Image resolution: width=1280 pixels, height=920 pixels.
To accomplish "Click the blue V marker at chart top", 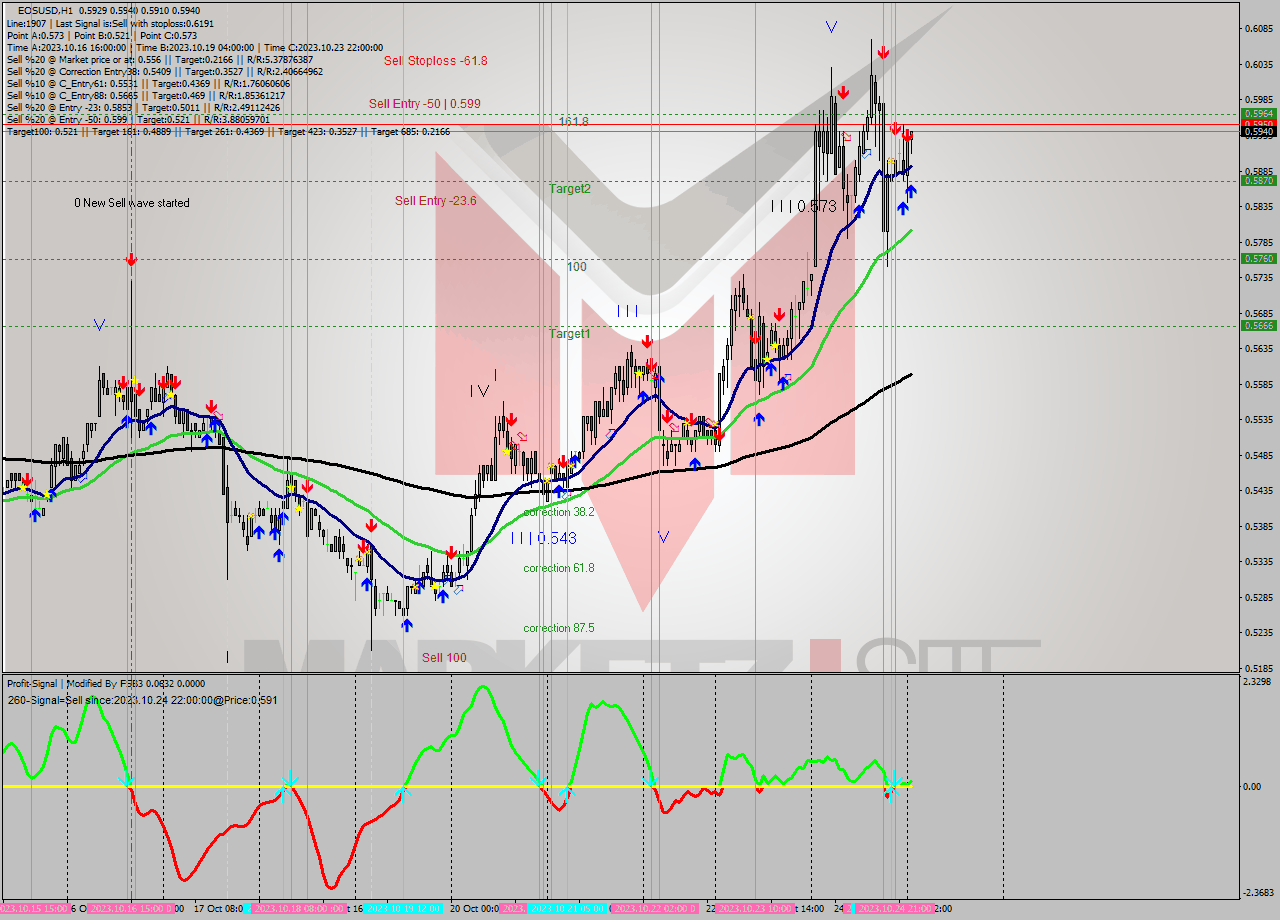I will (831, 27).
